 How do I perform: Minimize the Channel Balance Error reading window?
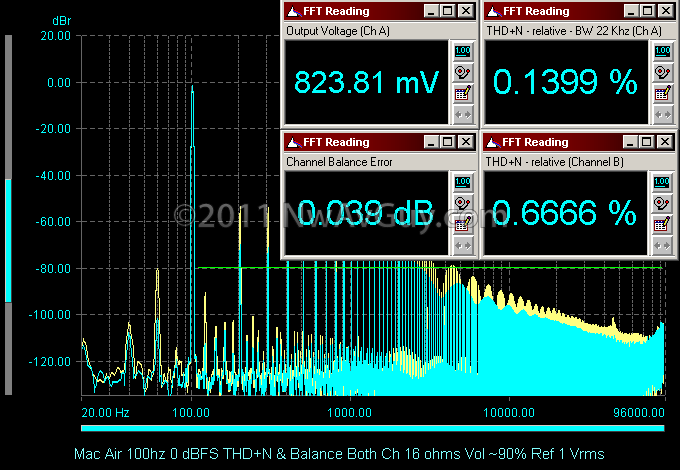tap(430, 142)
